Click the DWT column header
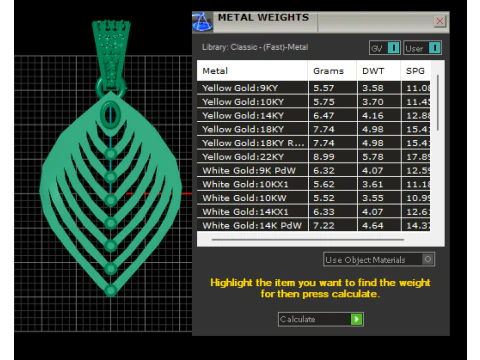Image resolution: width=480 pixels, height=360 pixels. point(379,71)
